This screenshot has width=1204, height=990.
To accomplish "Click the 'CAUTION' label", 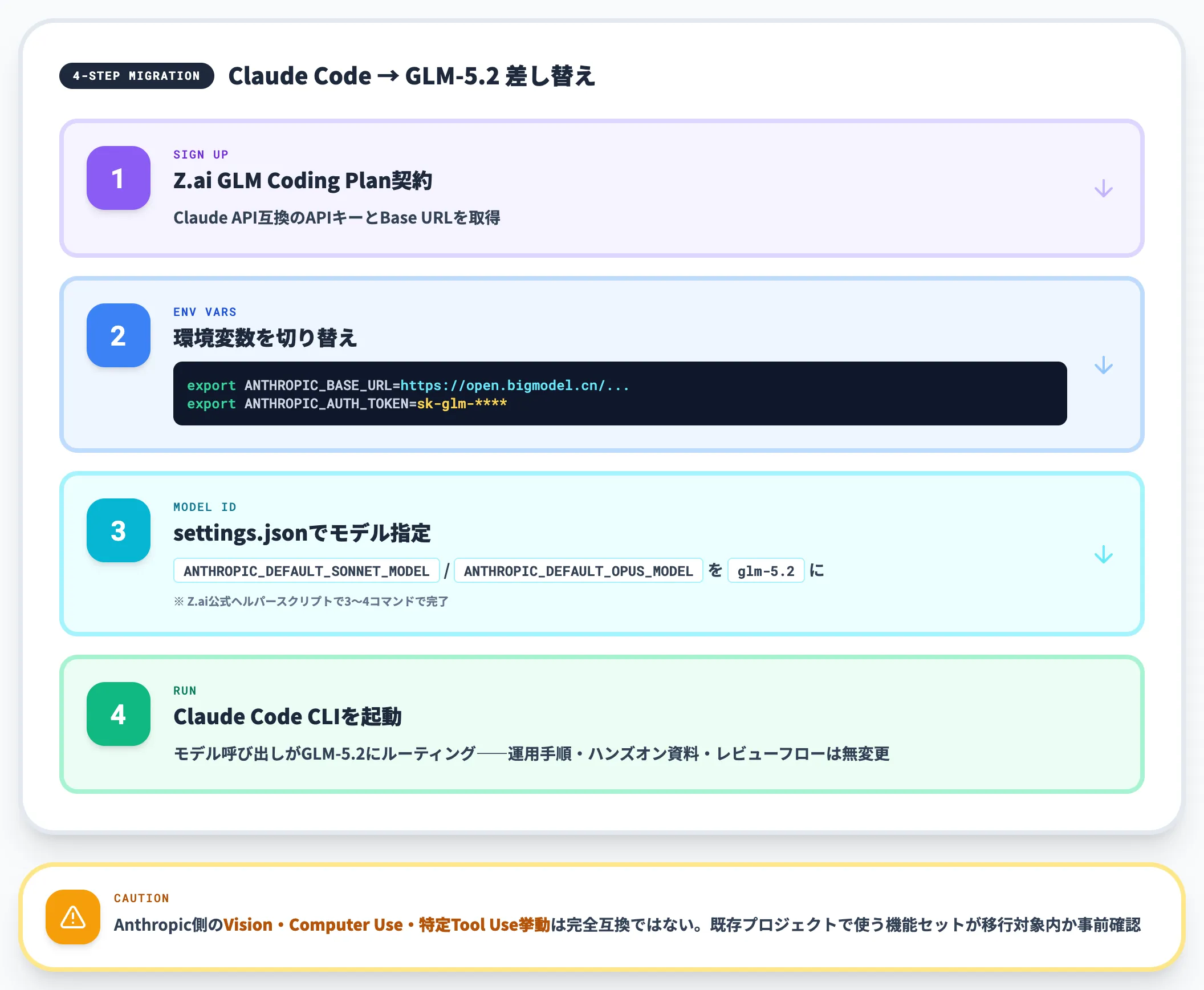I will pyautogui.click(x=141, y=898).
